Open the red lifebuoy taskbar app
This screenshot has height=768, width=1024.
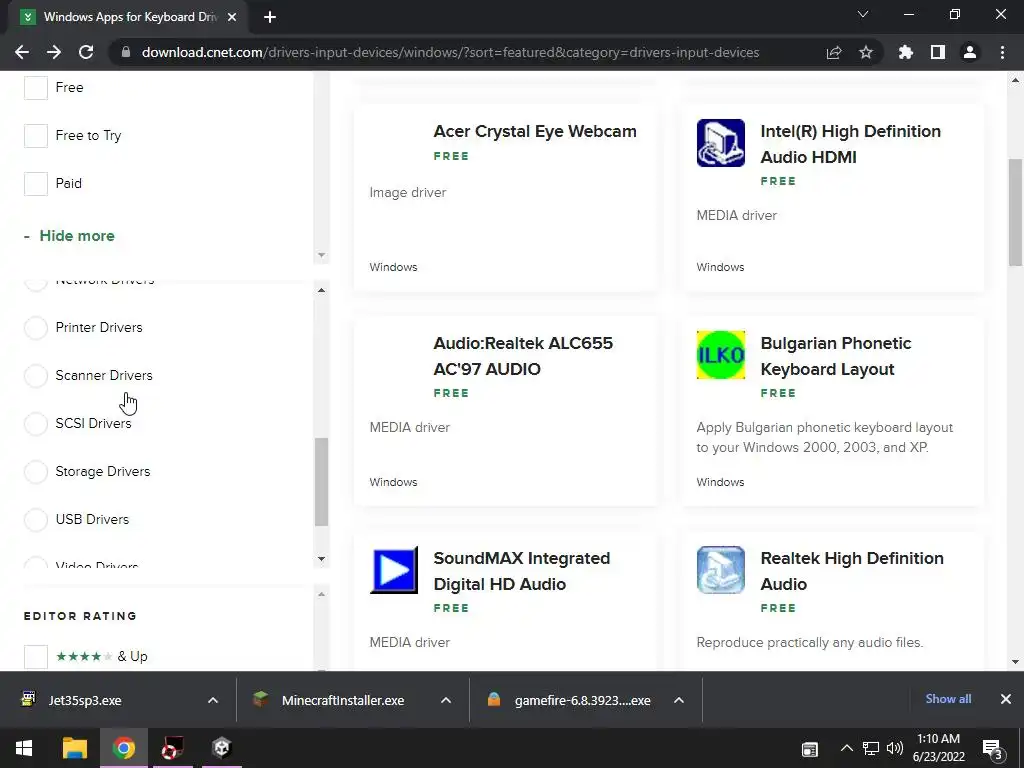pyautogui.click(x=172, y=748)
